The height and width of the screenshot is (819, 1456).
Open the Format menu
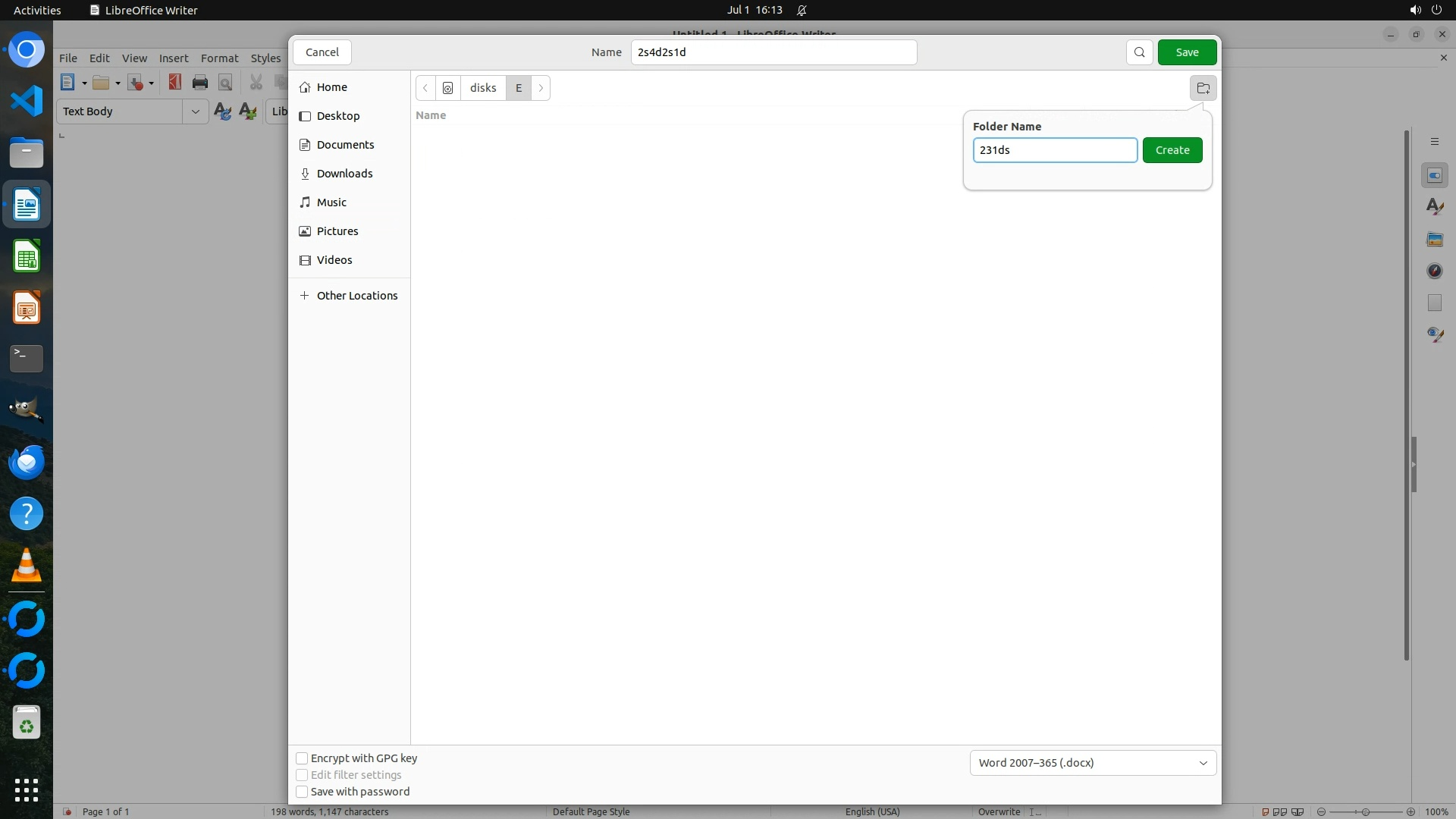[219, 58]
